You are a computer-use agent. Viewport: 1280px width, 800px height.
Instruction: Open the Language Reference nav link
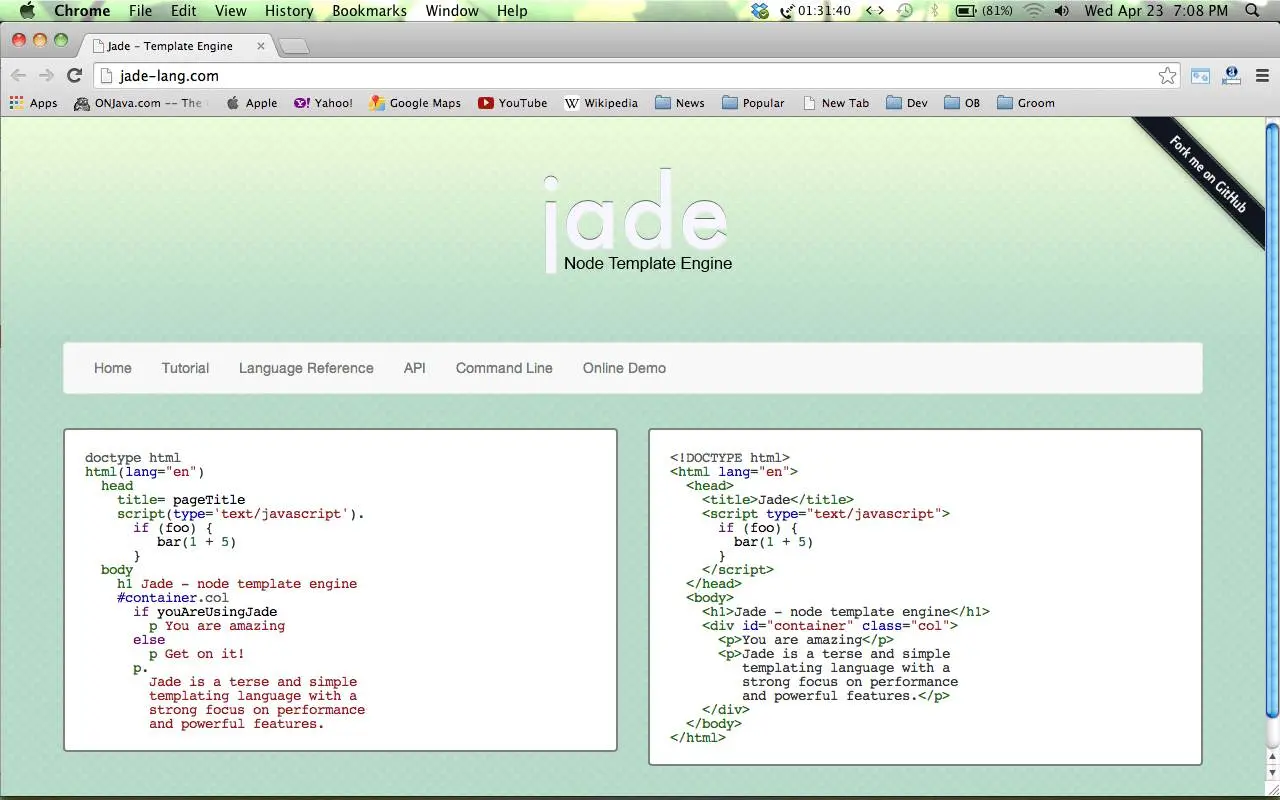pos(306,368)
